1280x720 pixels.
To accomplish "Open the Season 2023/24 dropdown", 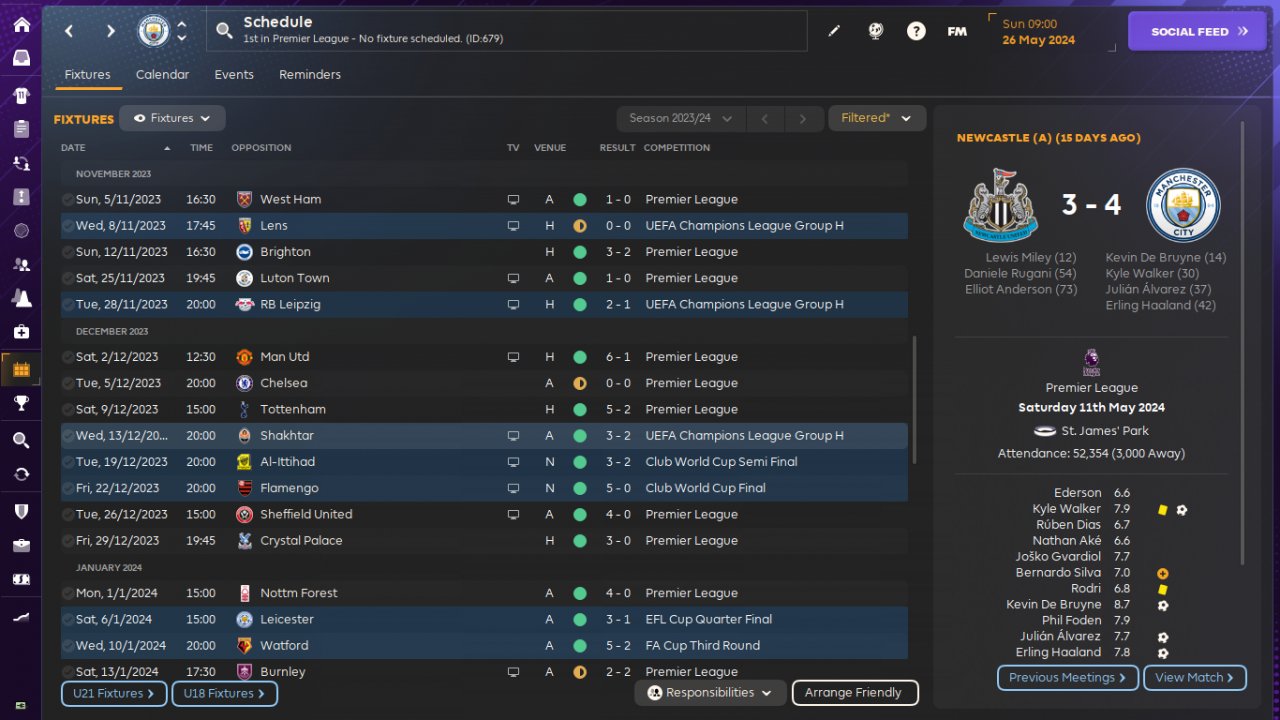I will [680, 118].
